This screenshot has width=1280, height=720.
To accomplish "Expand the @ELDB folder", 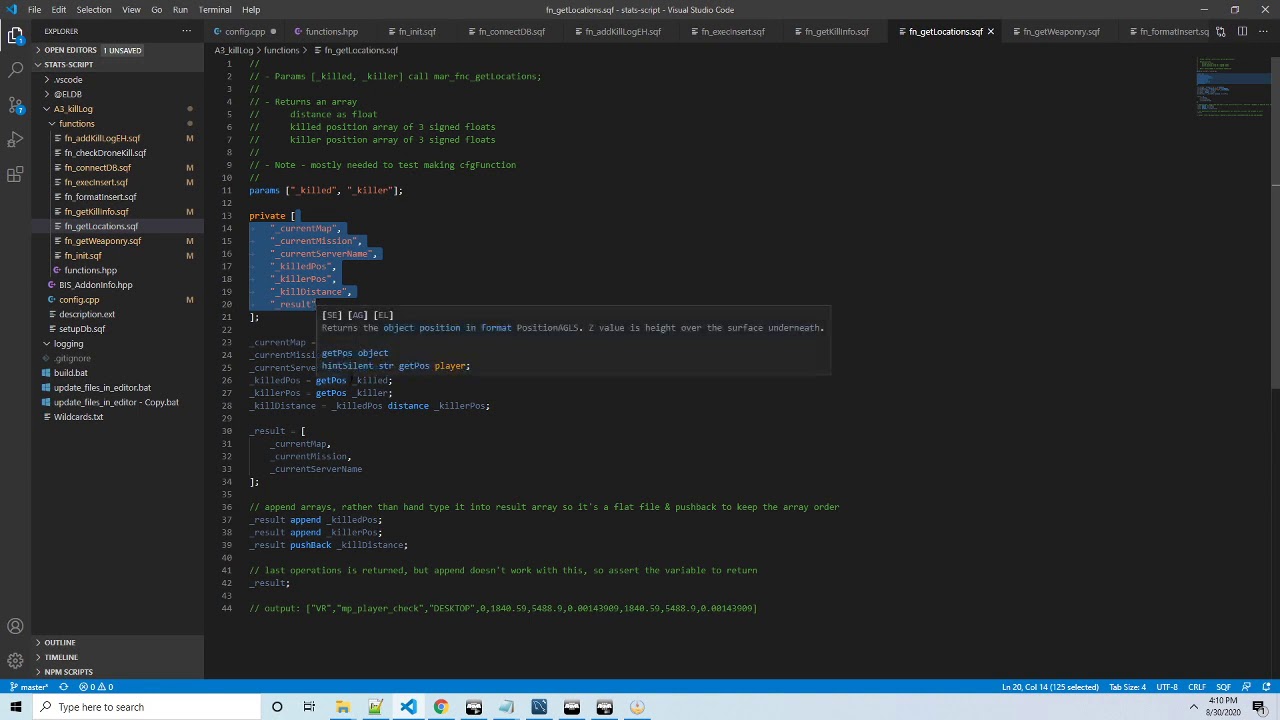I will click(118, 94).
